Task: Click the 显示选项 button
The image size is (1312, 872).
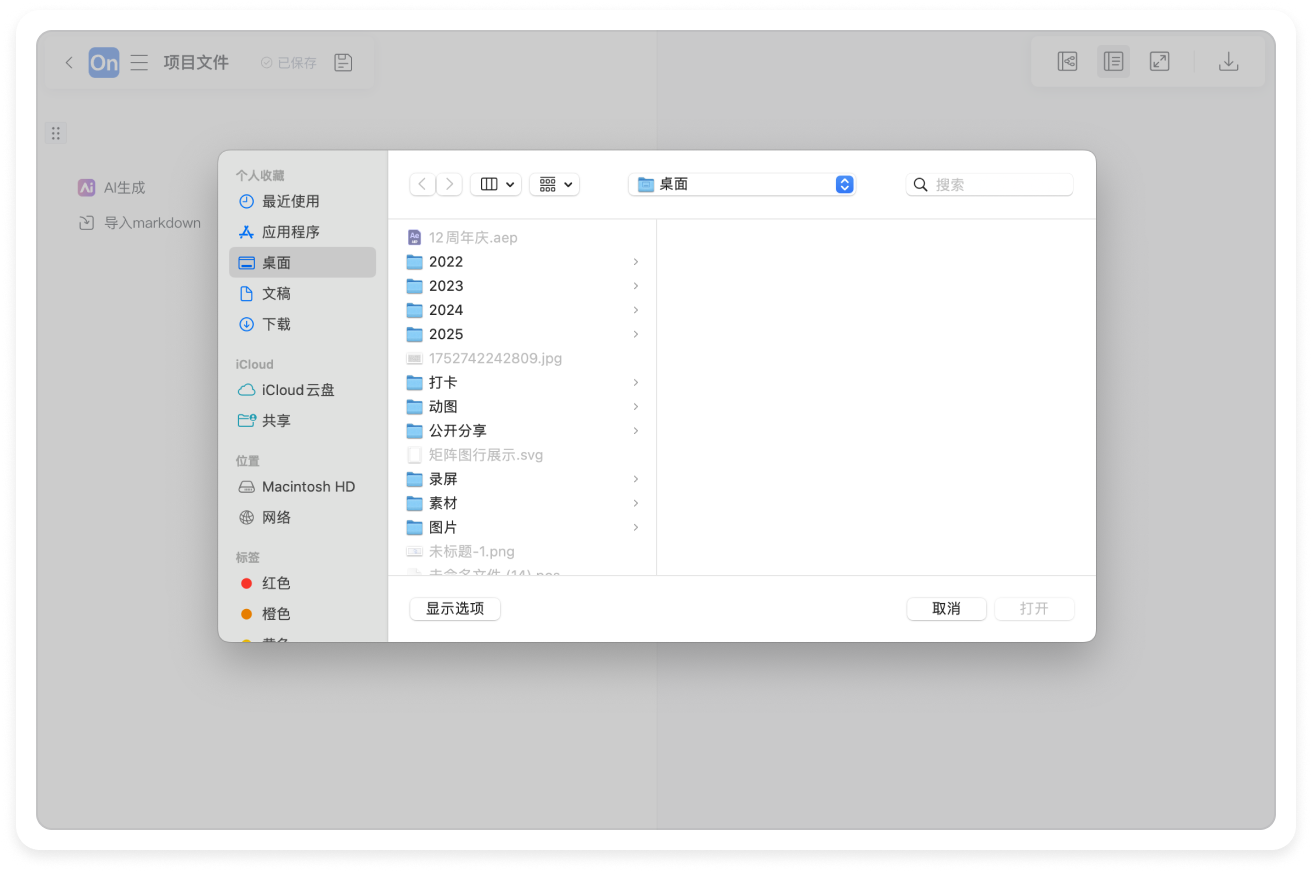Action: click(455, 608)
